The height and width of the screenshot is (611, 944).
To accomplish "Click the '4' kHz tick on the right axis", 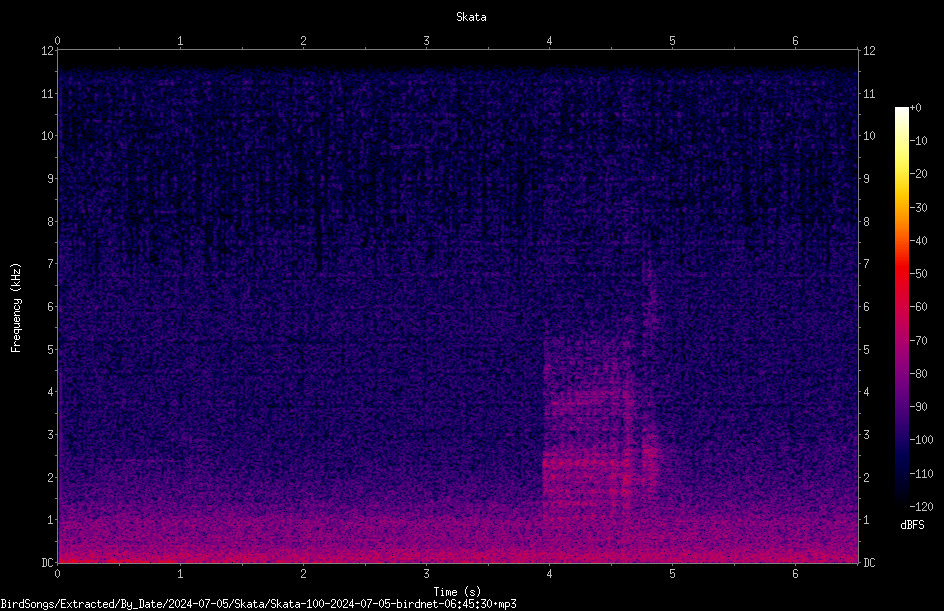I will coord(866,392).
